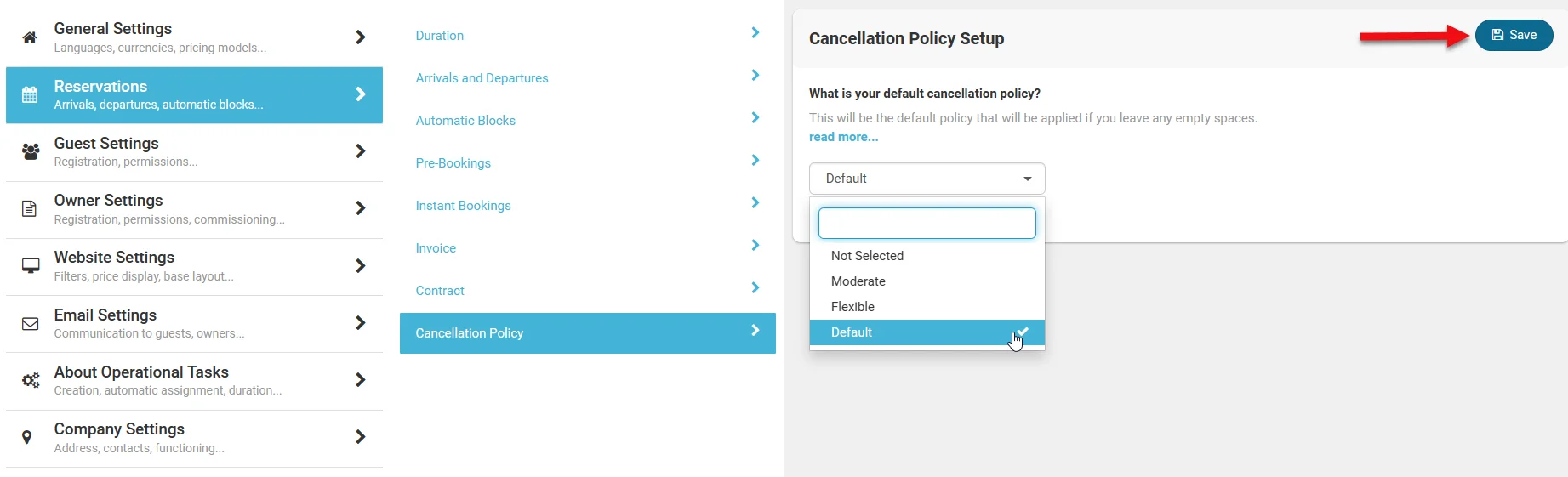Image resolution: width=1568 pixels, height=477 pixels.
Task: Click the map pin icon beside Company Settings
Action: [x=27, y=437]
